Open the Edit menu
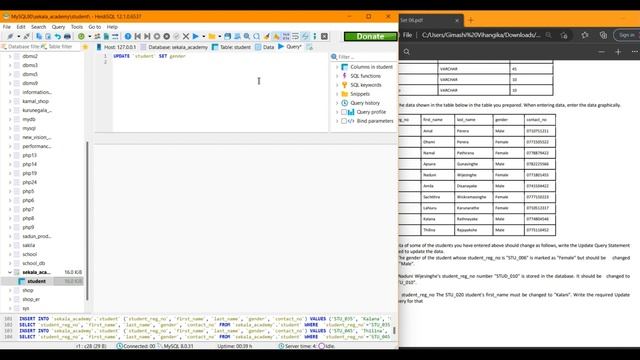Screen dimensions: 640x360 click(x=21, y=27)
